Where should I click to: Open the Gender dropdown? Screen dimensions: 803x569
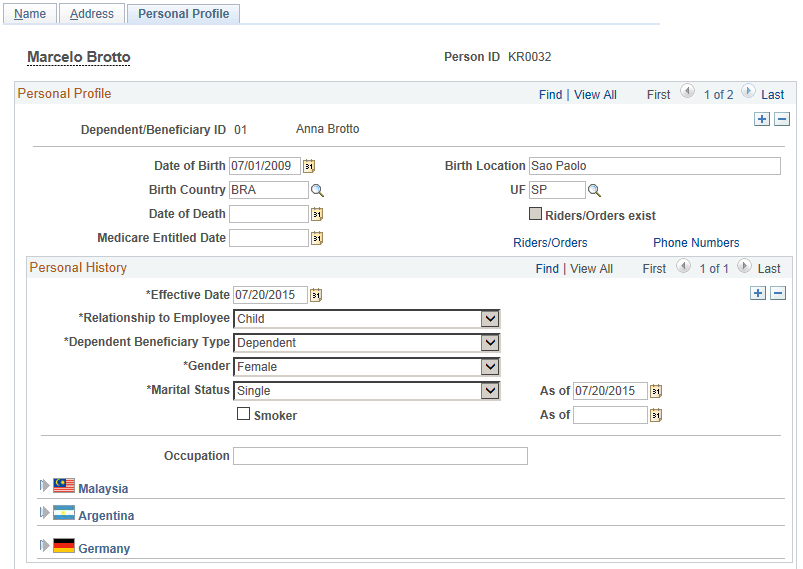point(490,367)
